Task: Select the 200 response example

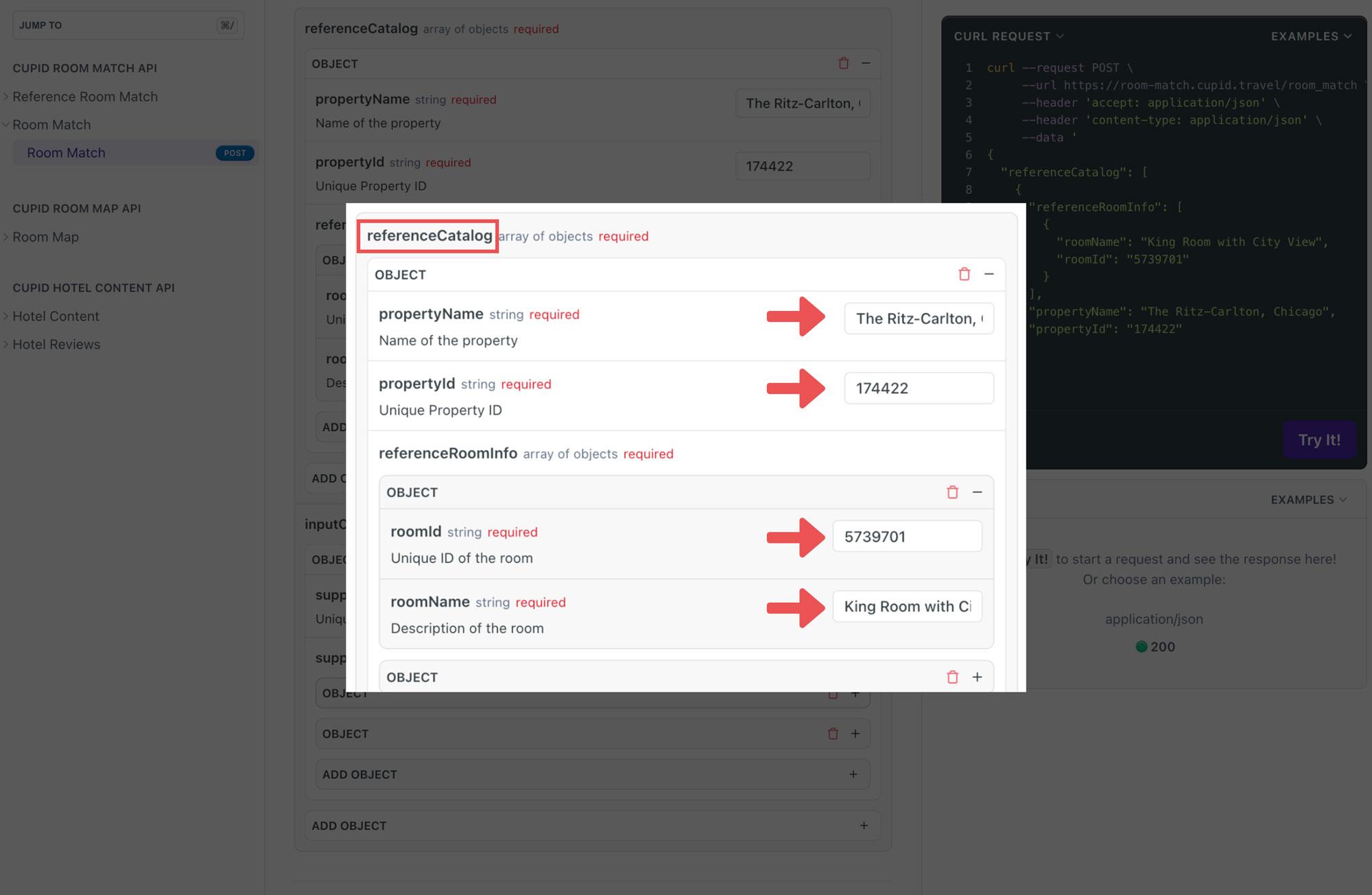Action: [1155, 647]
